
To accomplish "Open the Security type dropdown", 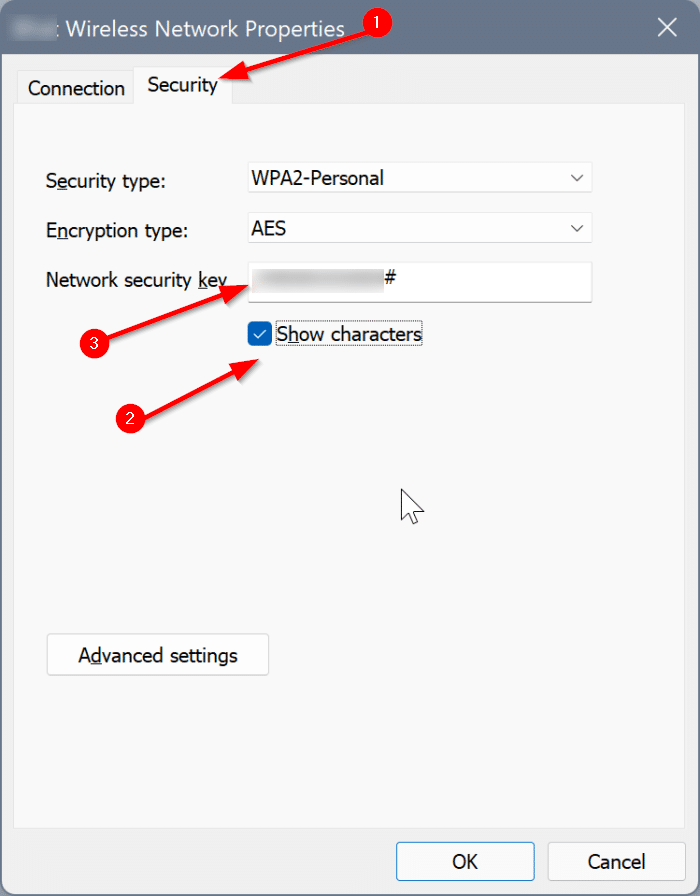I will [420, 177].
